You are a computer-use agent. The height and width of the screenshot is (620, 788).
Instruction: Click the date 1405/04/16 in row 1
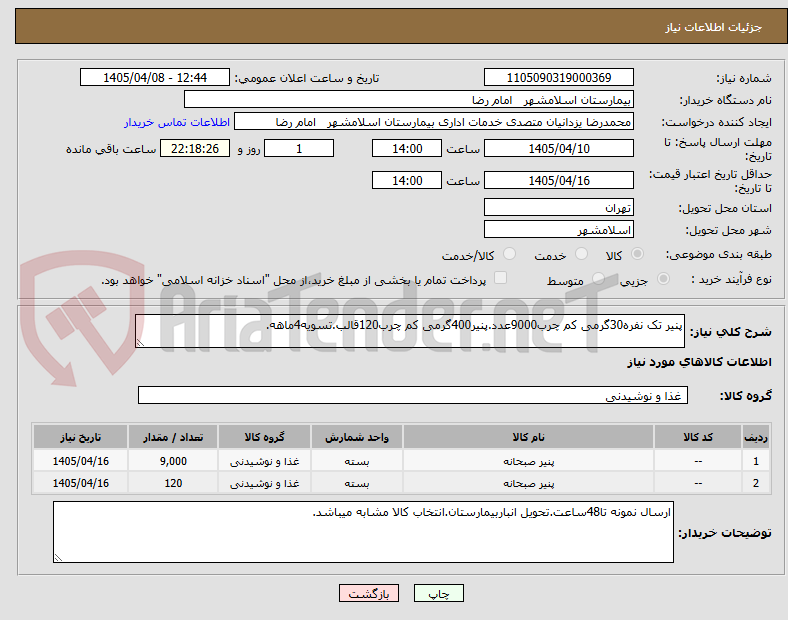pos(80,461)
